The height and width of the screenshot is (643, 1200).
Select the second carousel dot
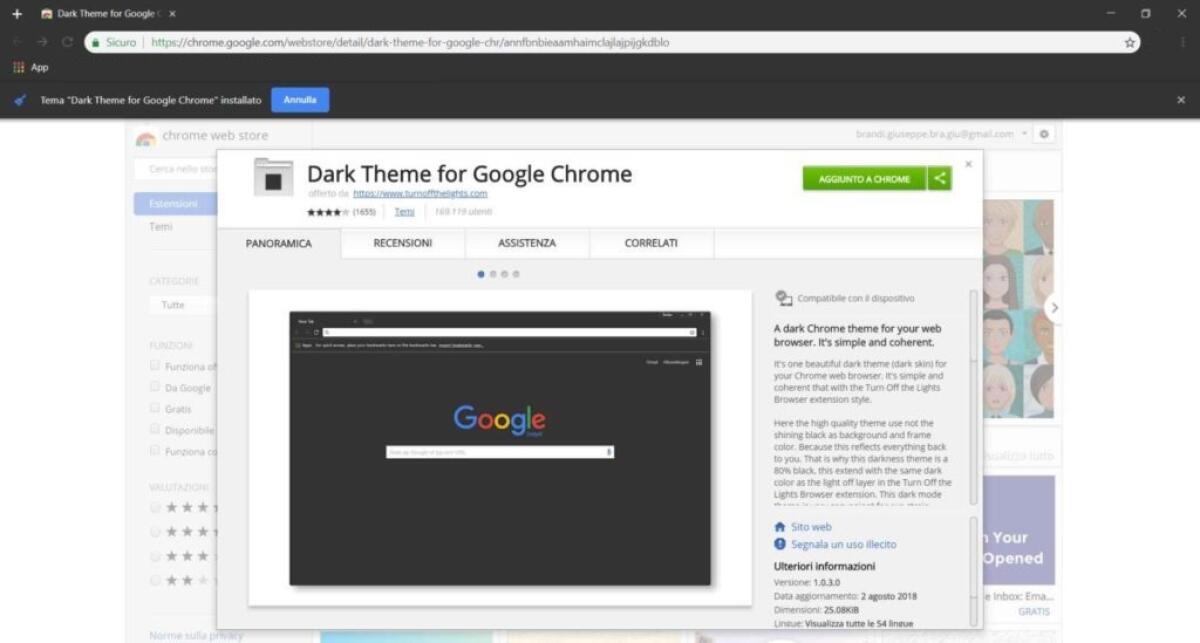(x=492, y=273)
